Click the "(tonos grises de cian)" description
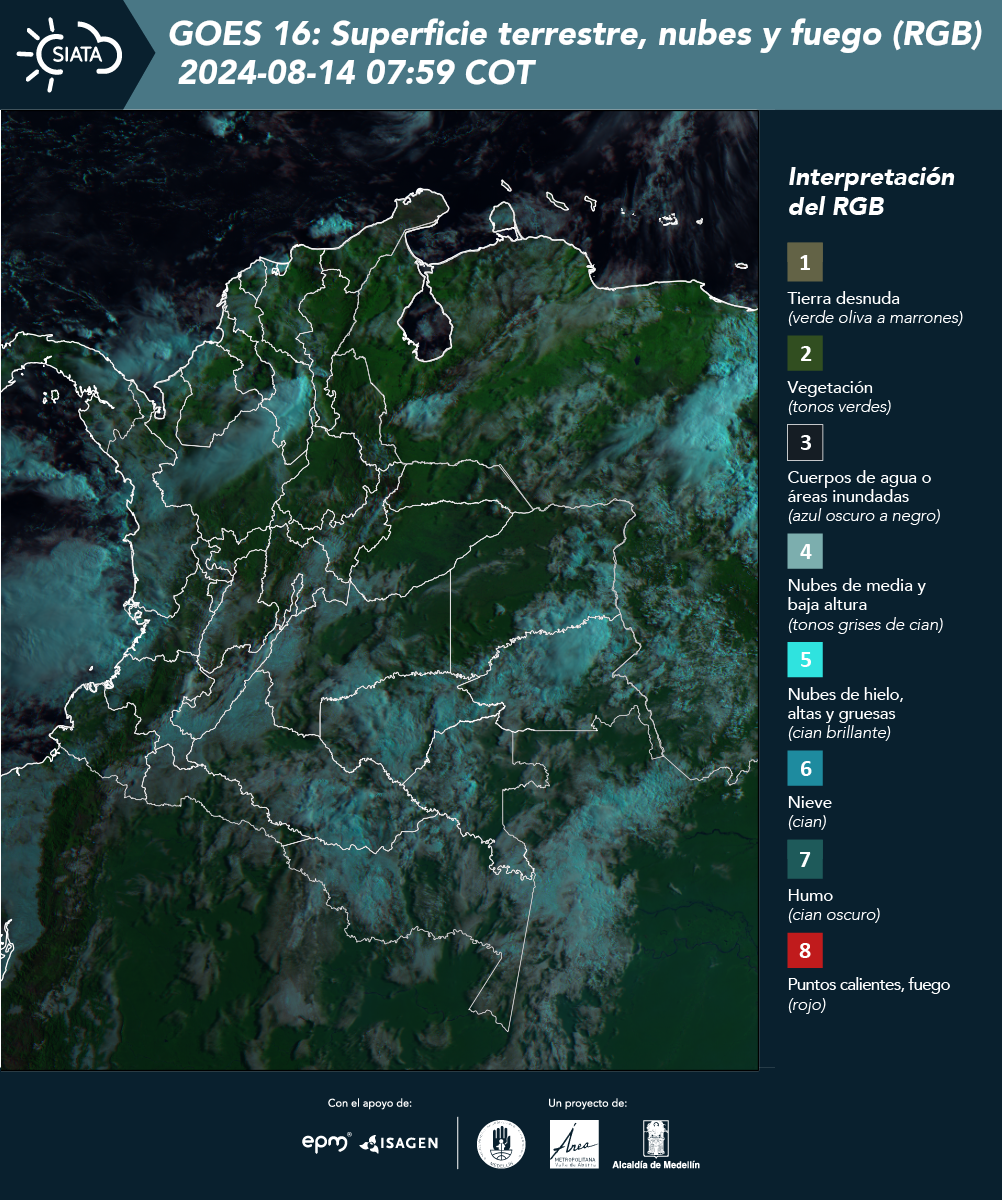This screenshot has width=1002, height=1200. tap(865, 625)
